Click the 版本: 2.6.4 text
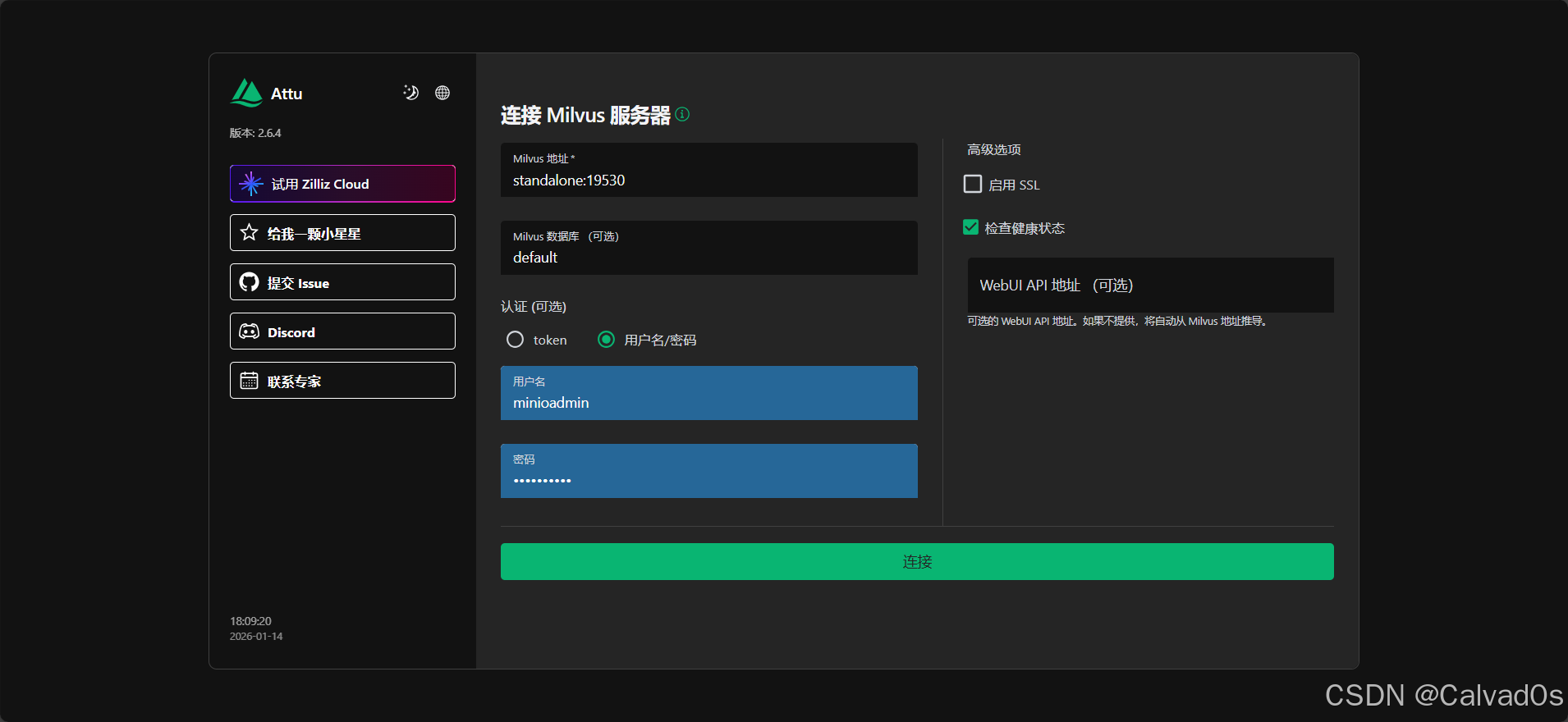The width and height of the screenshot is (1568, 722). click(255, 133)
